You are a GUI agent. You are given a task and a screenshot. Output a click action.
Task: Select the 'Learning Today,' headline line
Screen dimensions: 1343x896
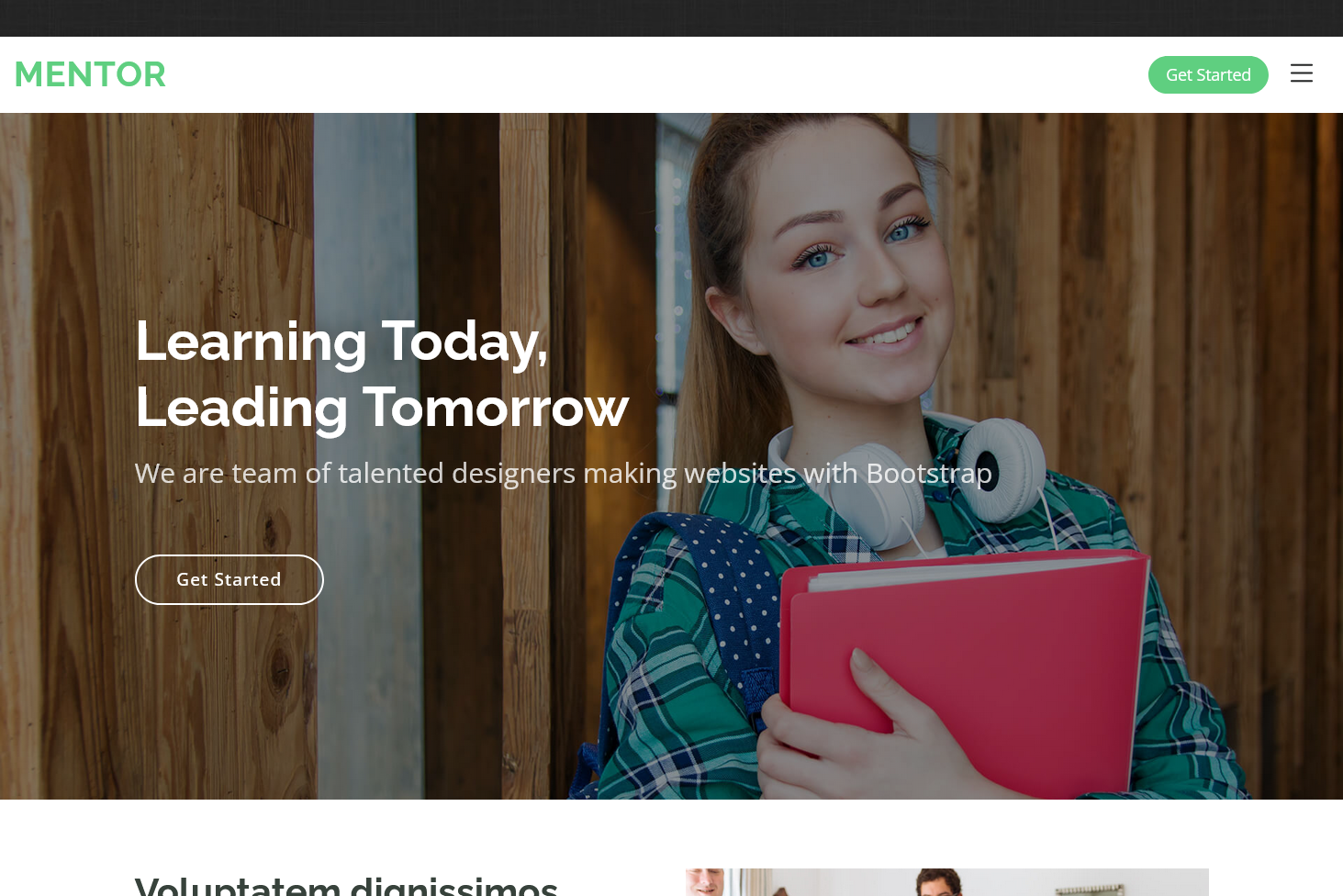tap(341, 342)
